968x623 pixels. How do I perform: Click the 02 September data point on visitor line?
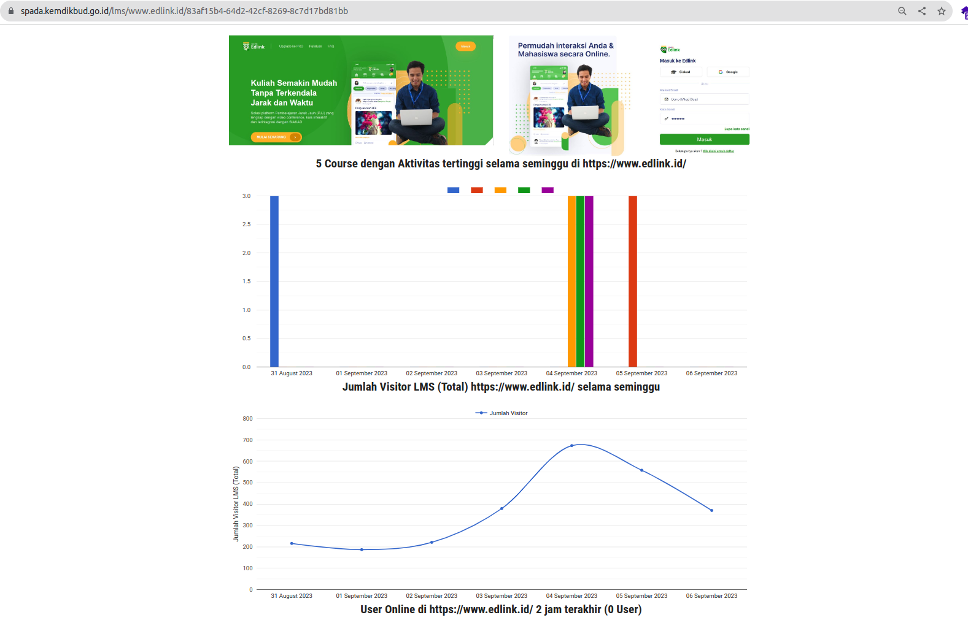(432, 542)
